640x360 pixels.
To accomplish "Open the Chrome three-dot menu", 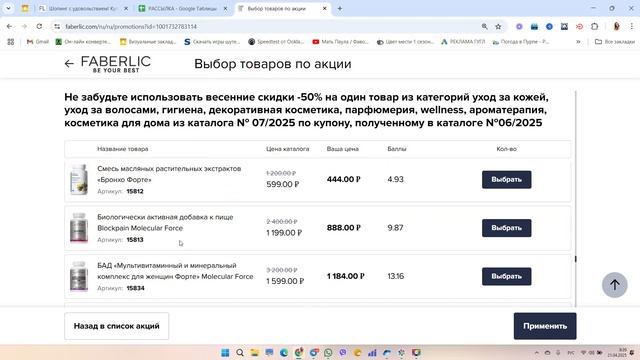I will coord(631,27).
